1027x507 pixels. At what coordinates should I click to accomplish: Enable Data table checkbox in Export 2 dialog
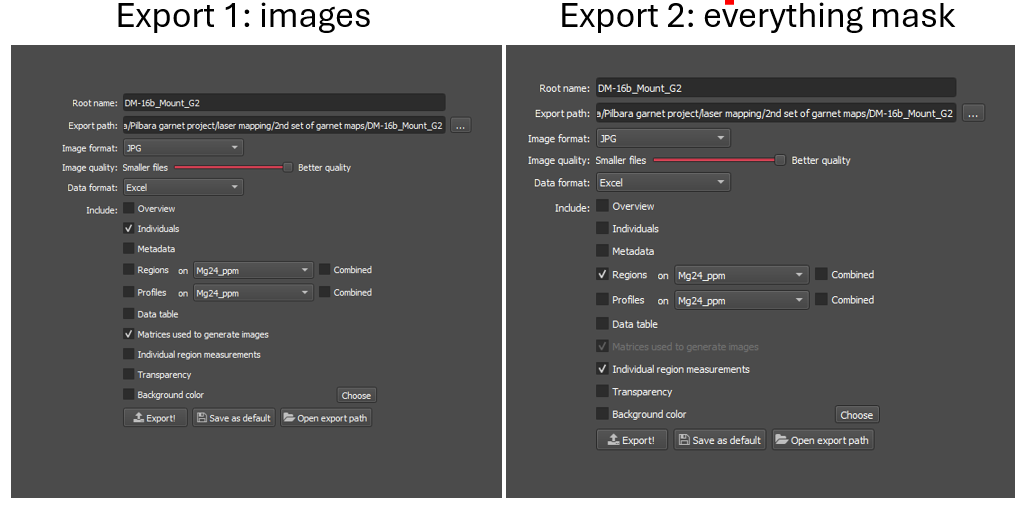(x=603, y=324)
